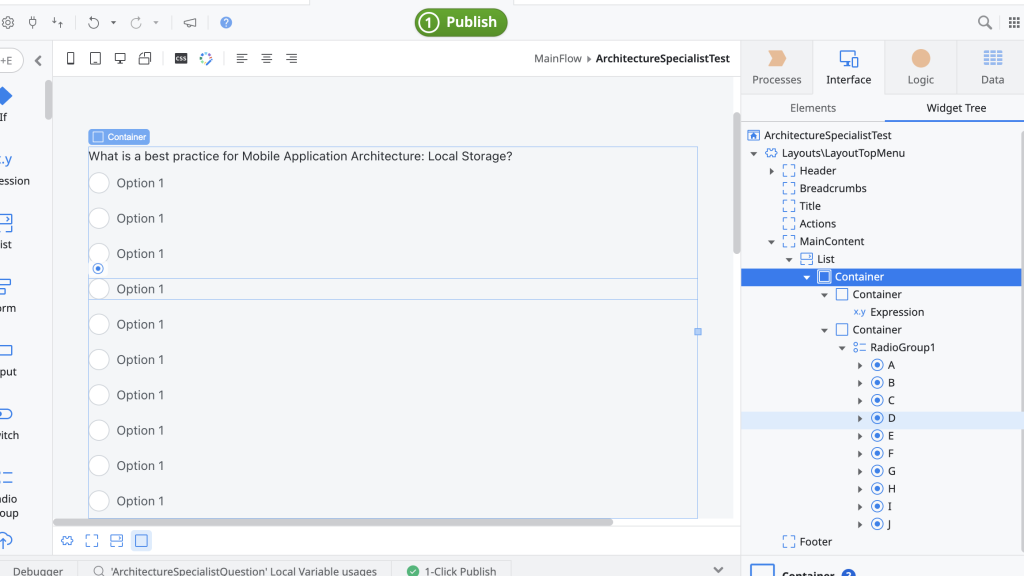The image size is (1024, 576).
Task: Collapse the RadioGroup1 tree node
Action: point(842,348)
